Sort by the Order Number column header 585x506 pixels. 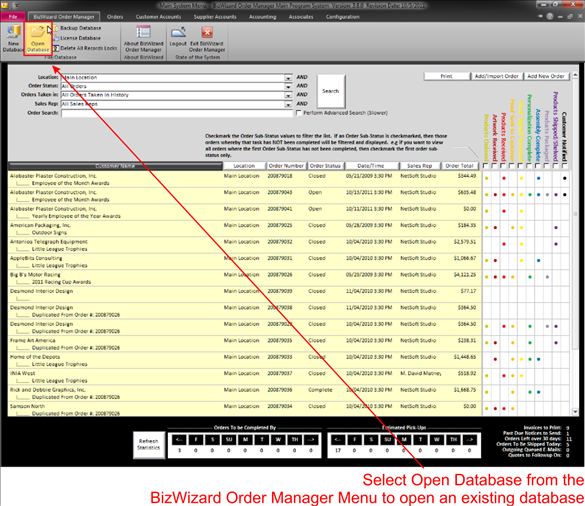286,166
